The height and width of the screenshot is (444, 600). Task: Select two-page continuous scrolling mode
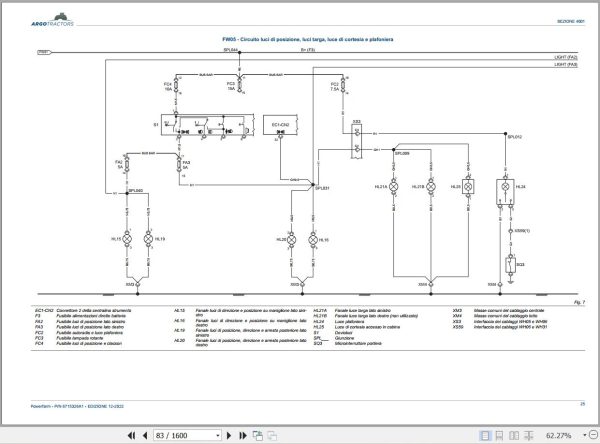529,436
